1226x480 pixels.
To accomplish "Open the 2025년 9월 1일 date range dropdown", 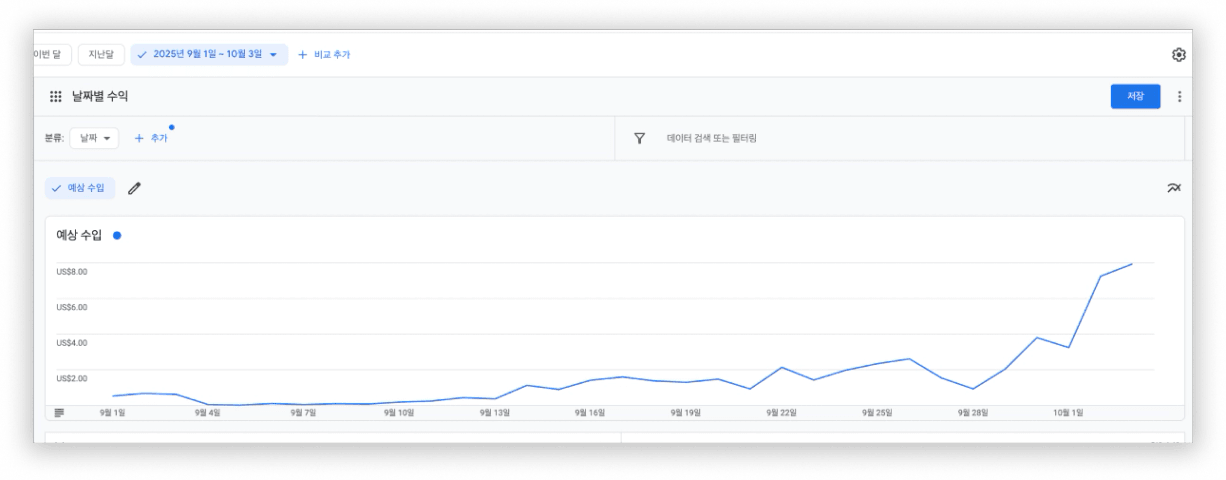I will click(209, 55).
